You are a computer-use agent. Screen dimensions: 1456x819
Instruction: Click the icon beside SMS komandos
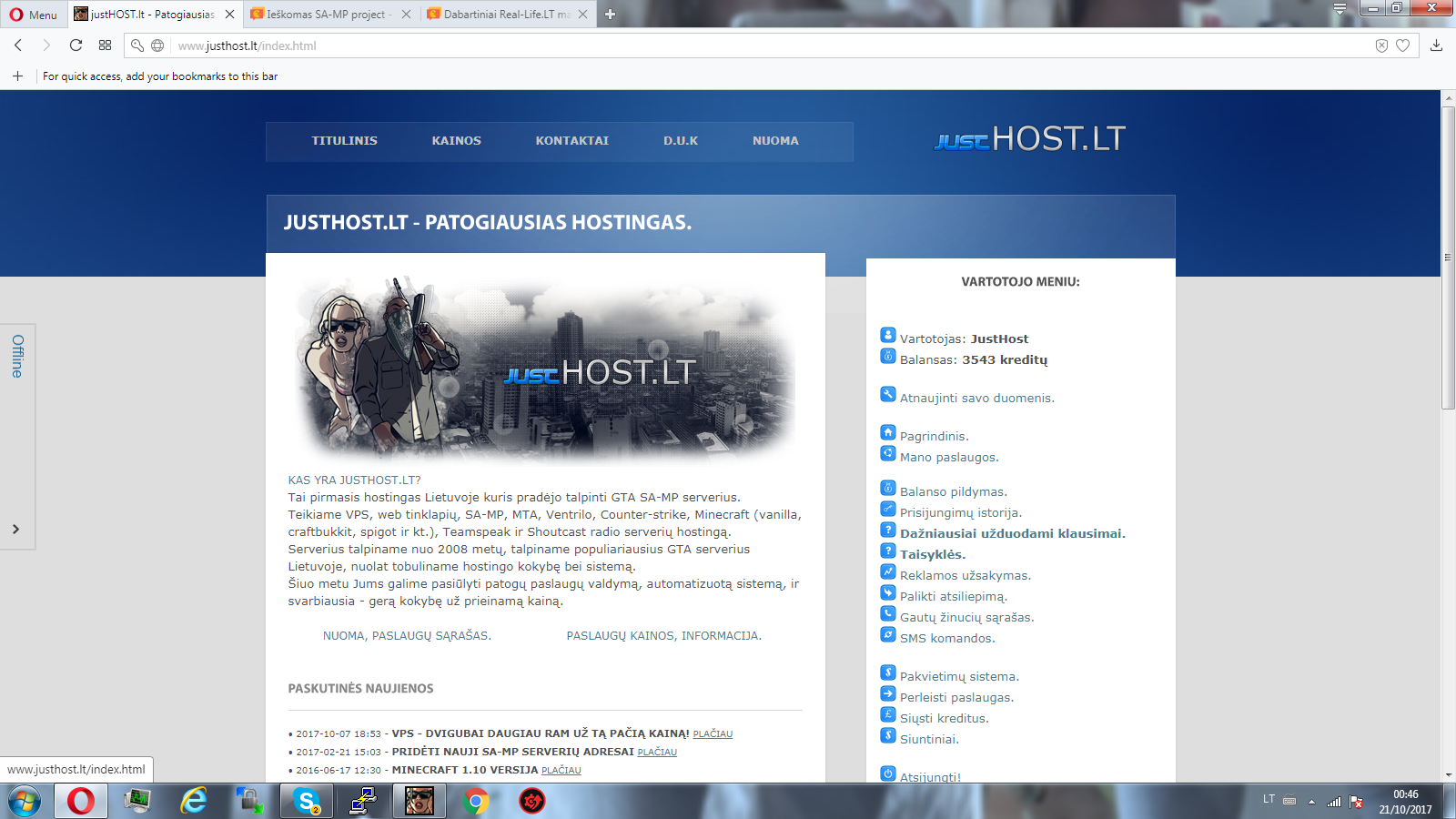tap(888, 634)
